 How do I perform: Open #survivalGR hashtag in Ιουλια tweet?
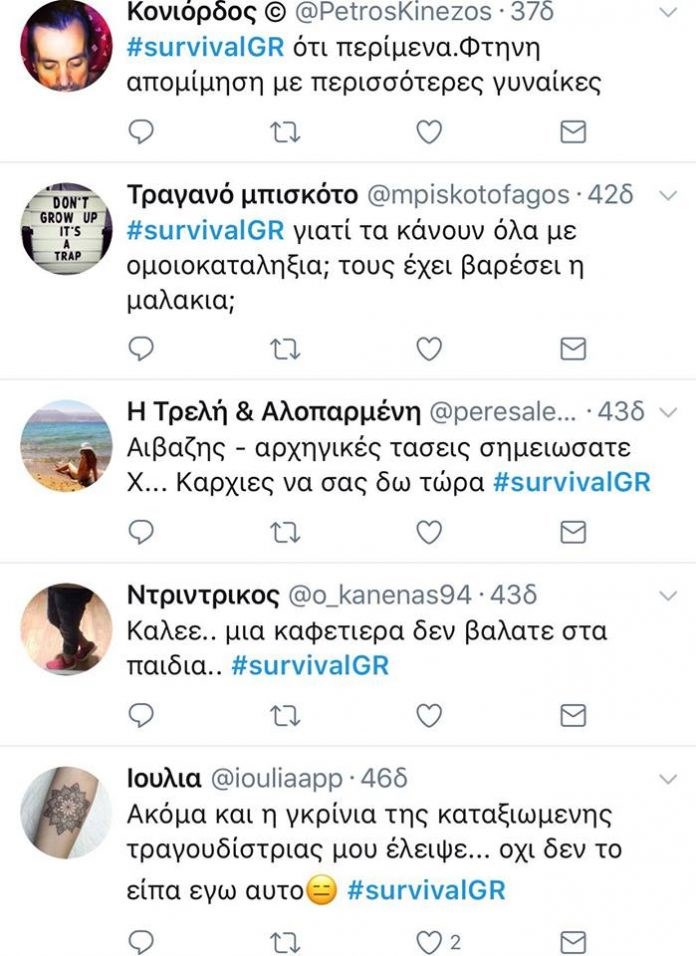coord(427,890)
